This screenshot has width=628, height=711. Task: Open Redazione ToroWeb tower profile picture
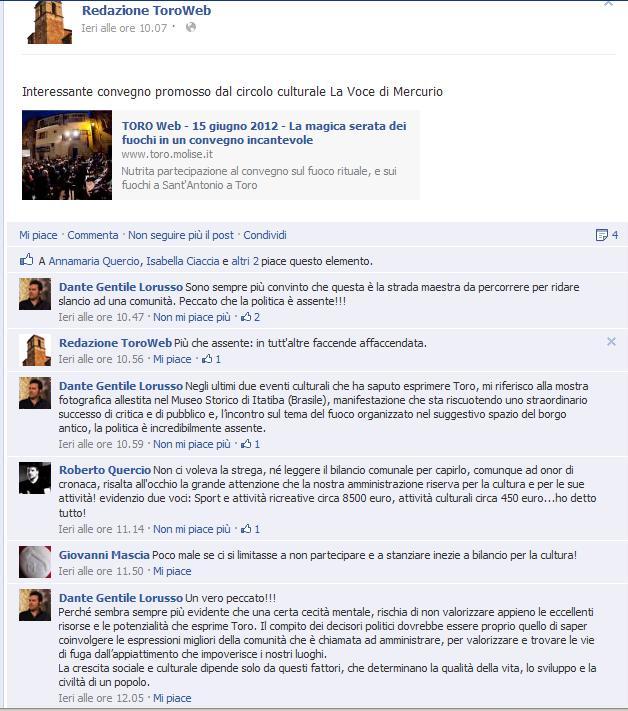point(49,22)
